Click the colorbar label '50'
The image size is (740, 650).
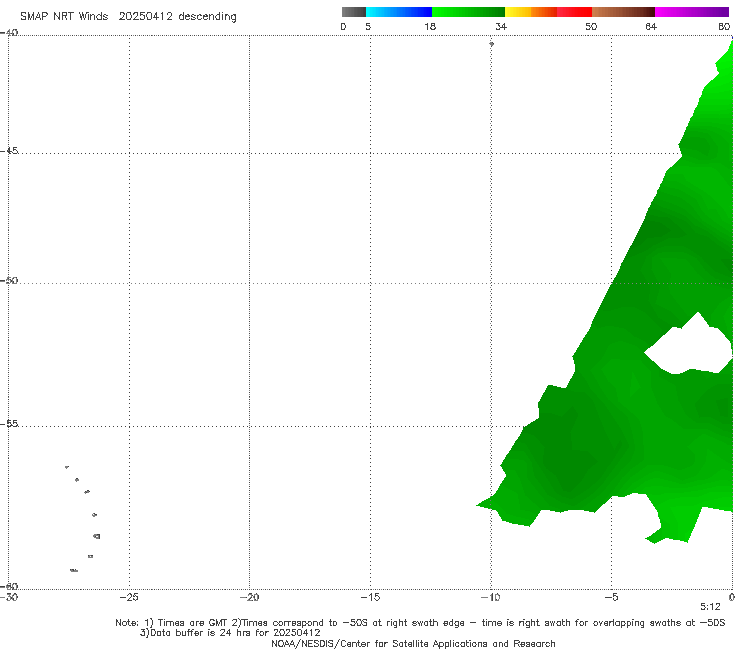point(591,26)
